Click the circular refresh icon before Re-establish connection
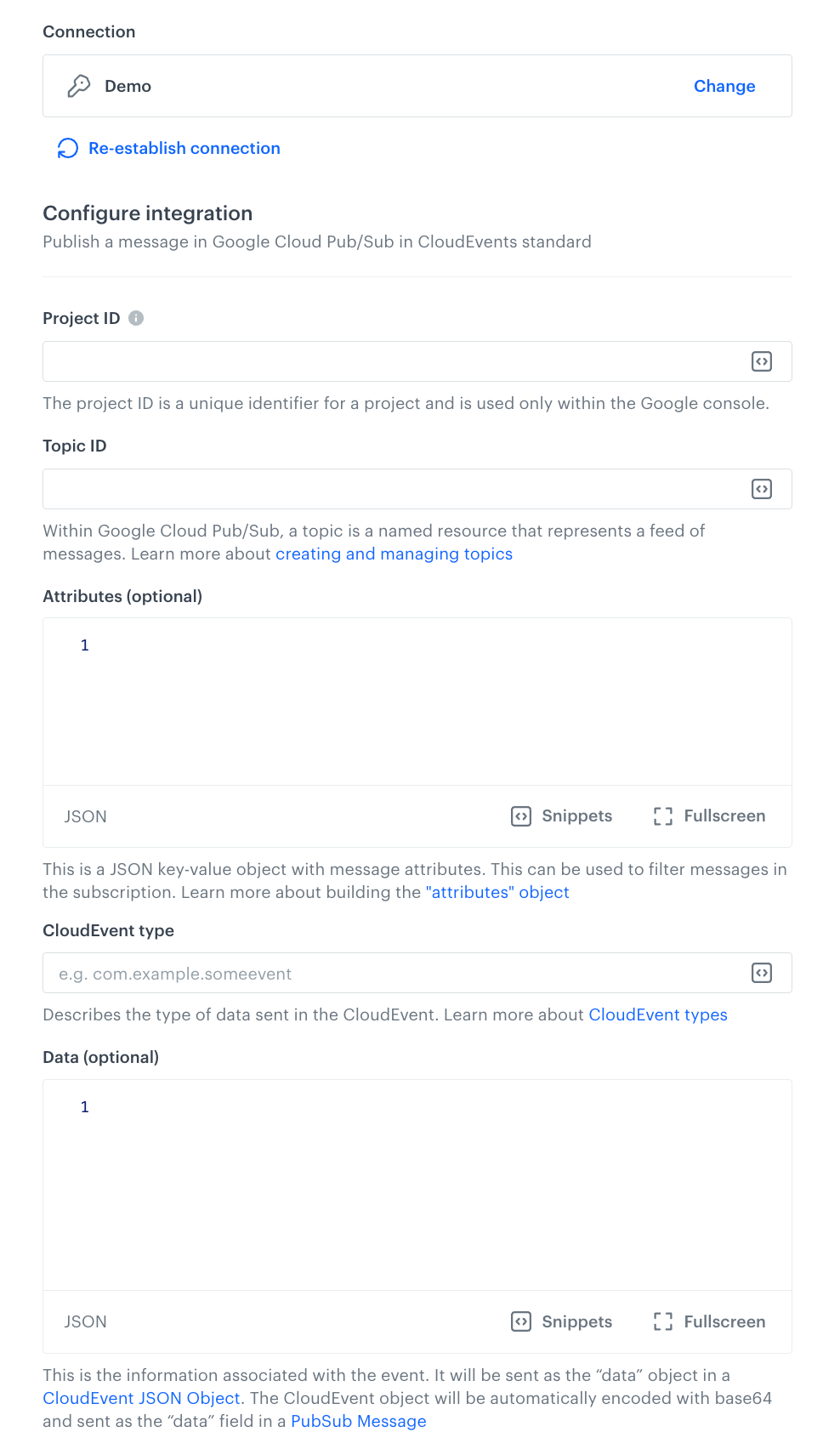Viewport: 840px width, 1449px height. [66, 147]
